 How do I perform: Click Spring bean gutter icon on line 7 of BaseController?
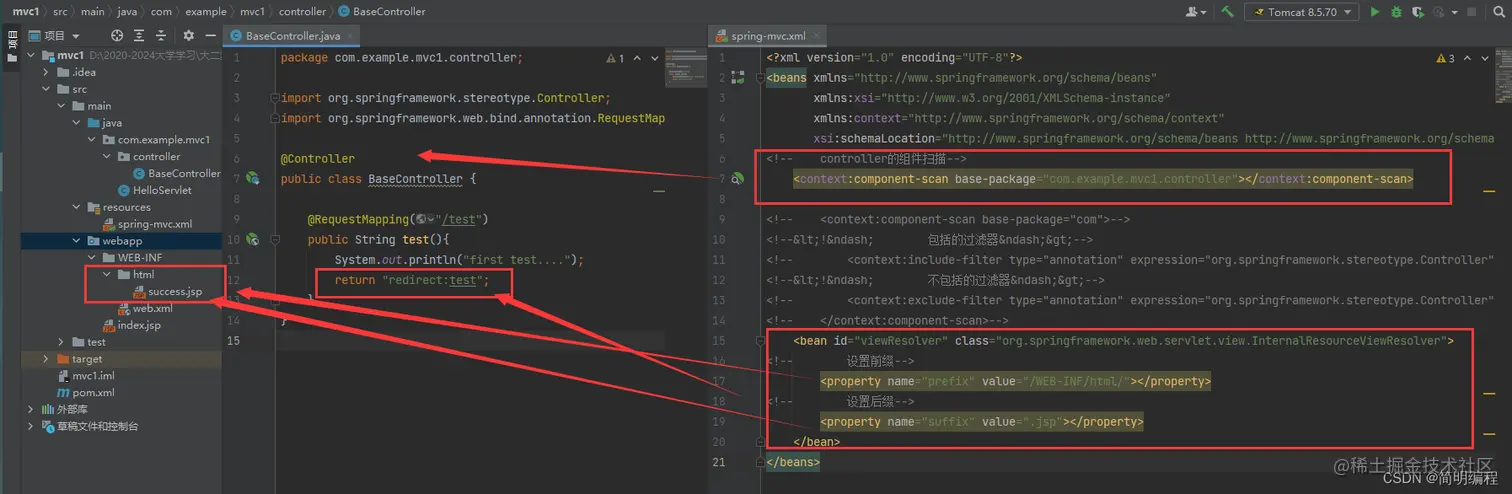(x=253, y=179)
